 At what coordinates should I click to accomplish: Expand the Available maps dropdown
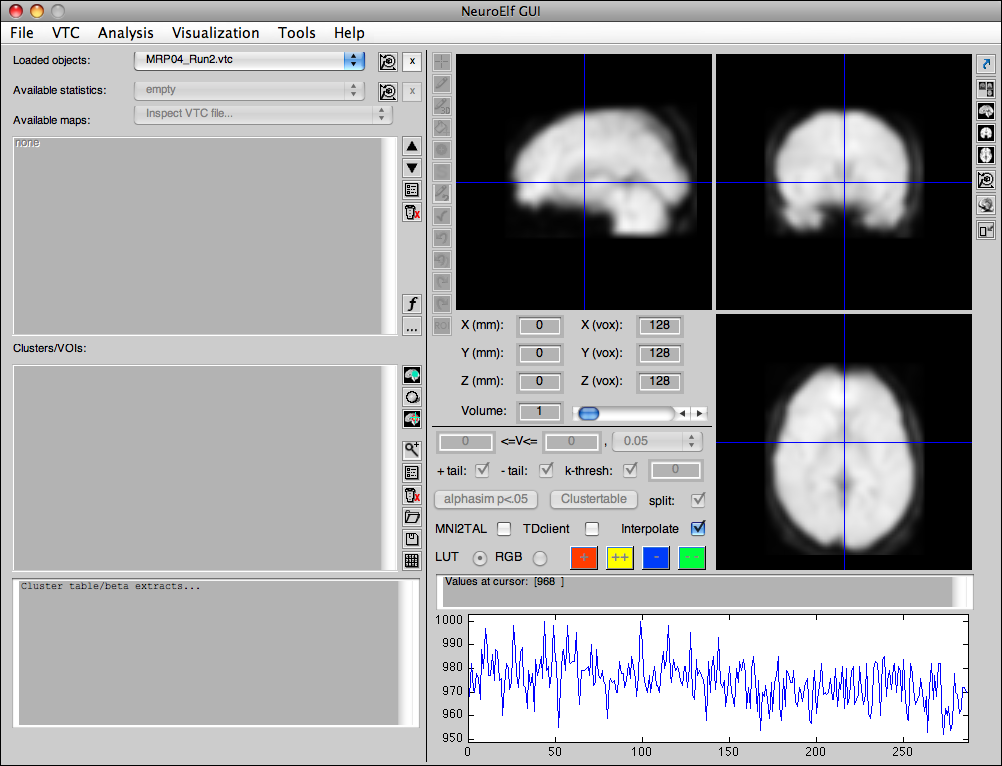coord(263,114)
